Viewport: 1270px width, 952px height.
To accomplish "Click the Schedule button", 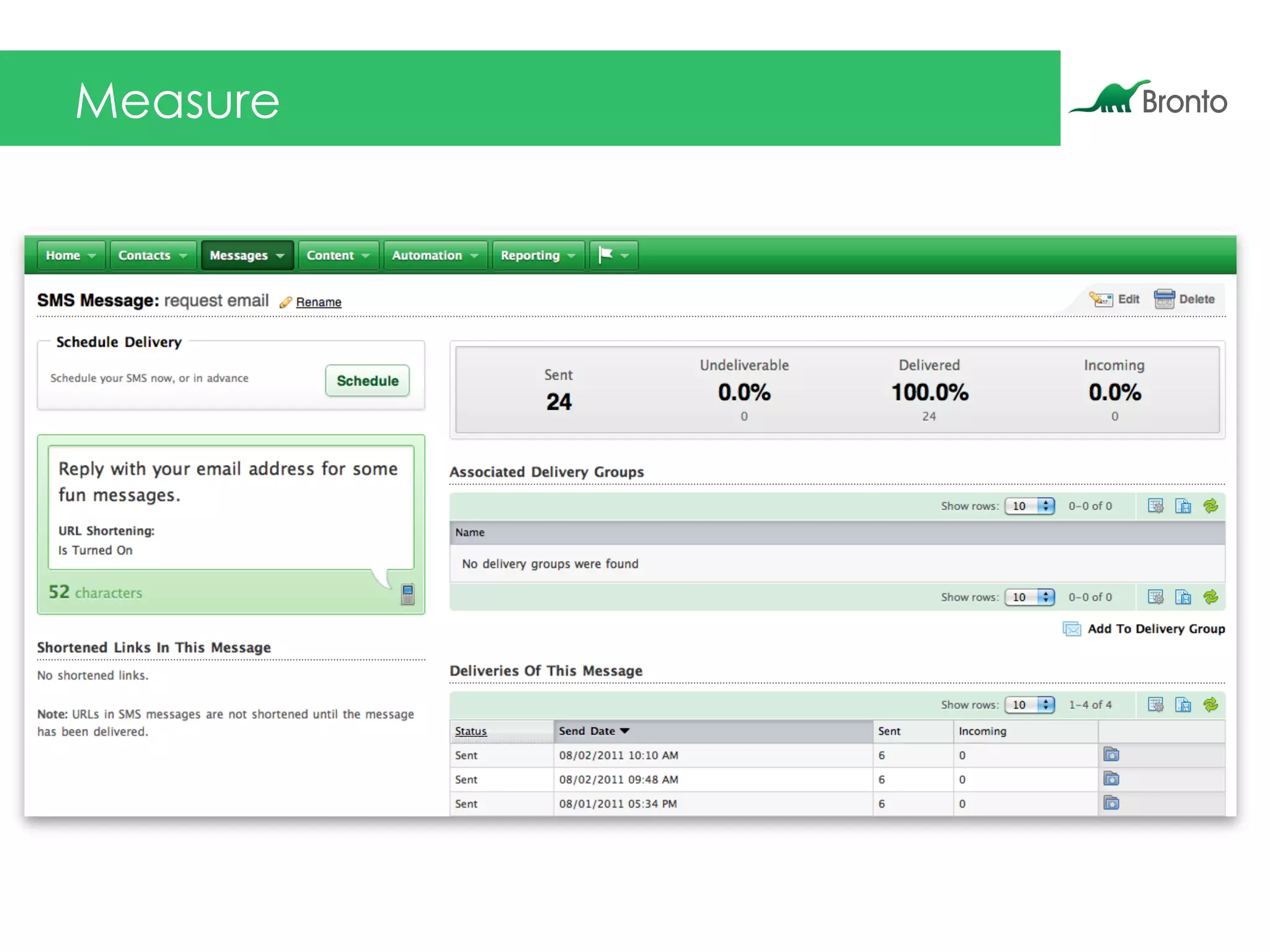I will pyautogui.click(x=367, y=381).
